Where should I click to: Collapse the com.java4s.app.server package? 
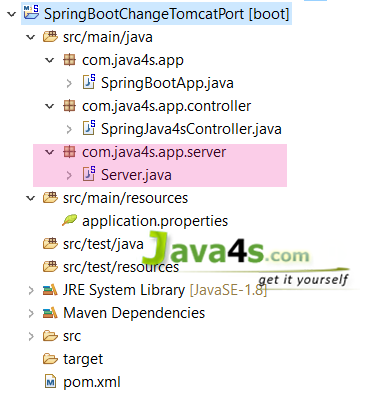coord(50,152)
